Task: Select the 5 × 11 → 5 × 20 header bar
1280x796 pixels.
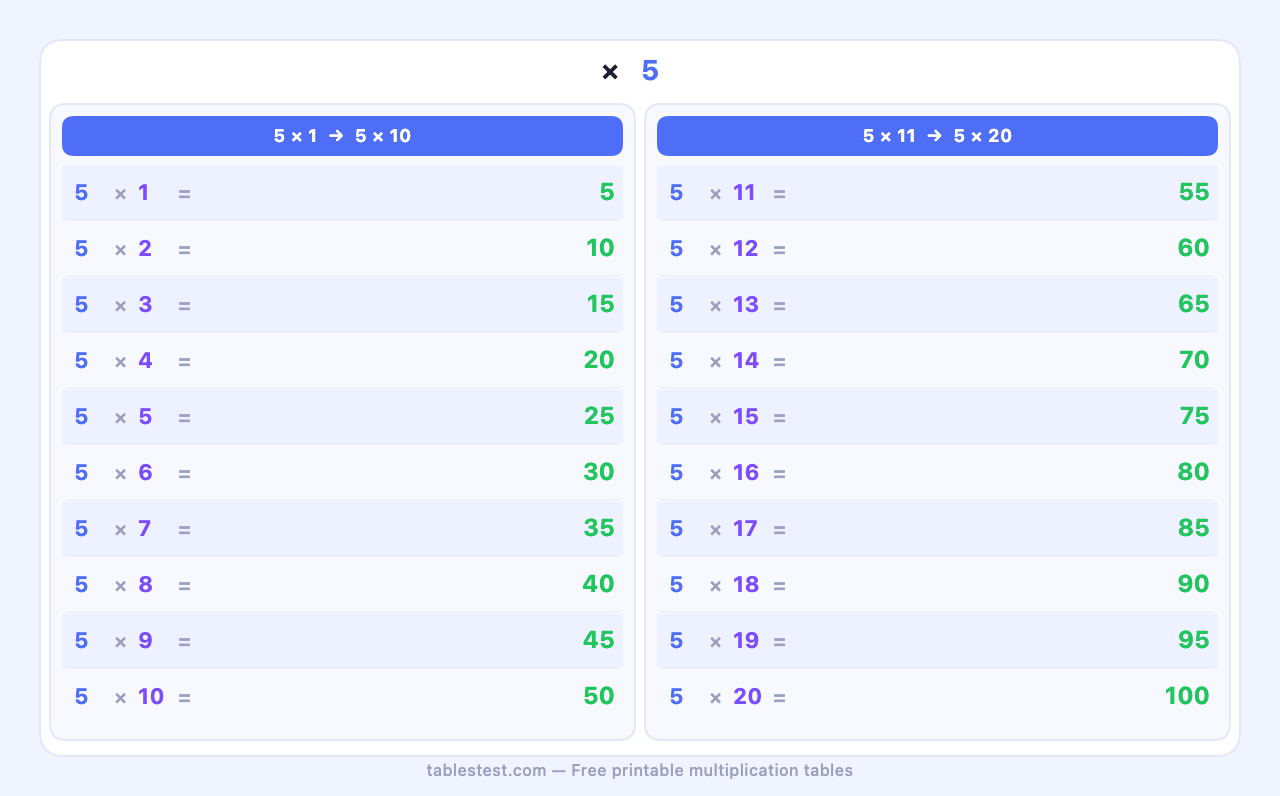Action: (937, 136)
